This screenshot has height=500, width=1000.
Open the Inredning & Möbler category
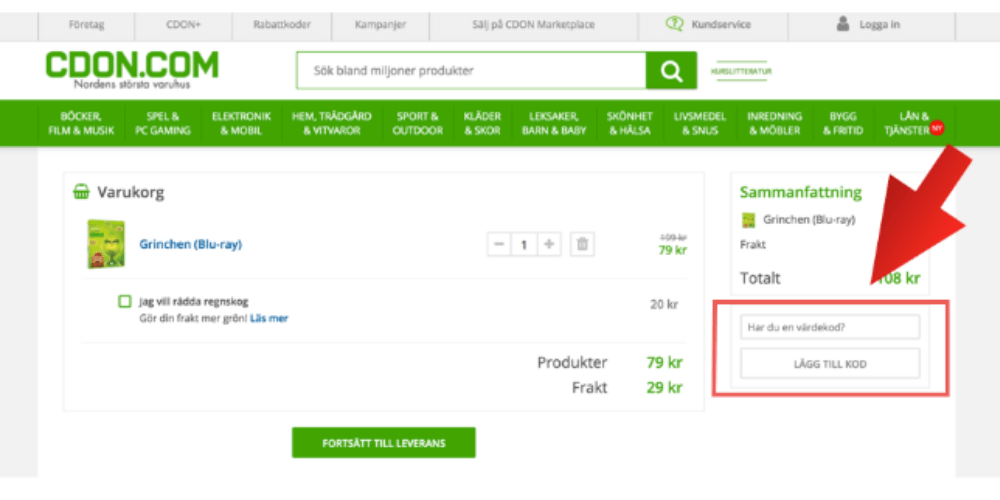[x=775, y=124]
